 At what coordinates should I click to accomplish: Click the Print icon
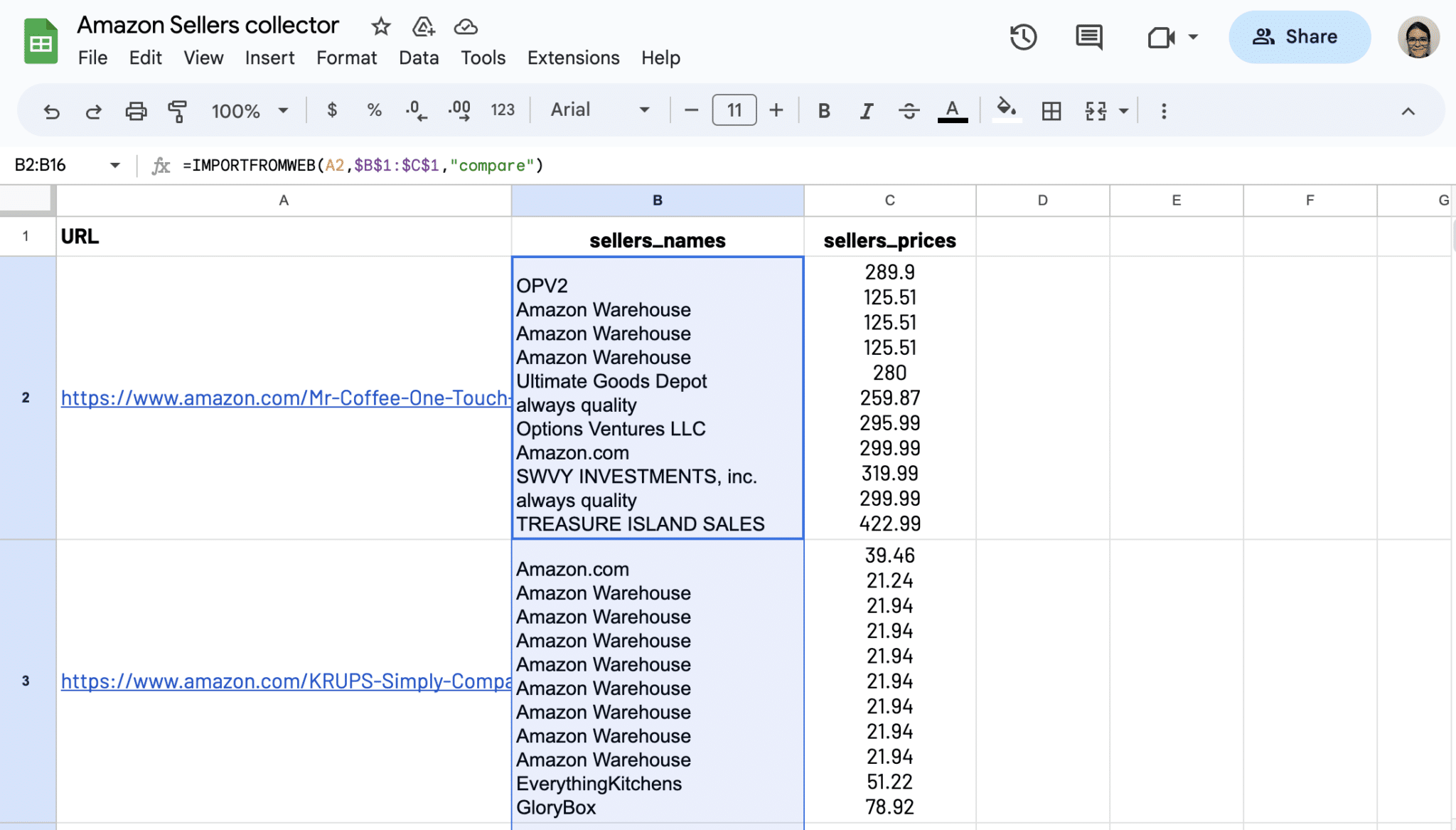(136, 110)
